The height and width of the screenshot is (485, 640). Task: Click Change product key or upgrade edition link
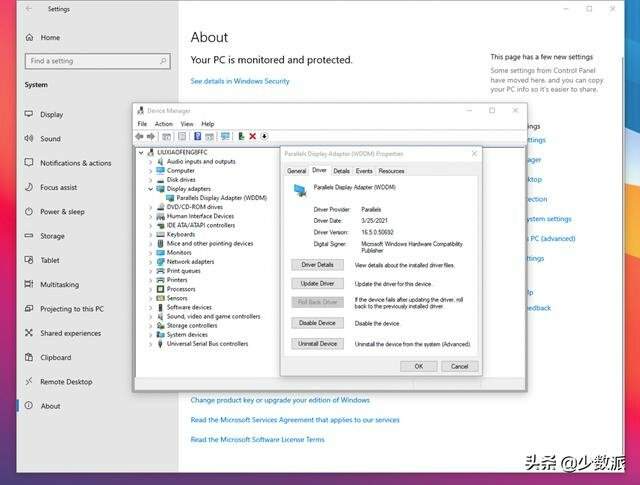point(280,400)
